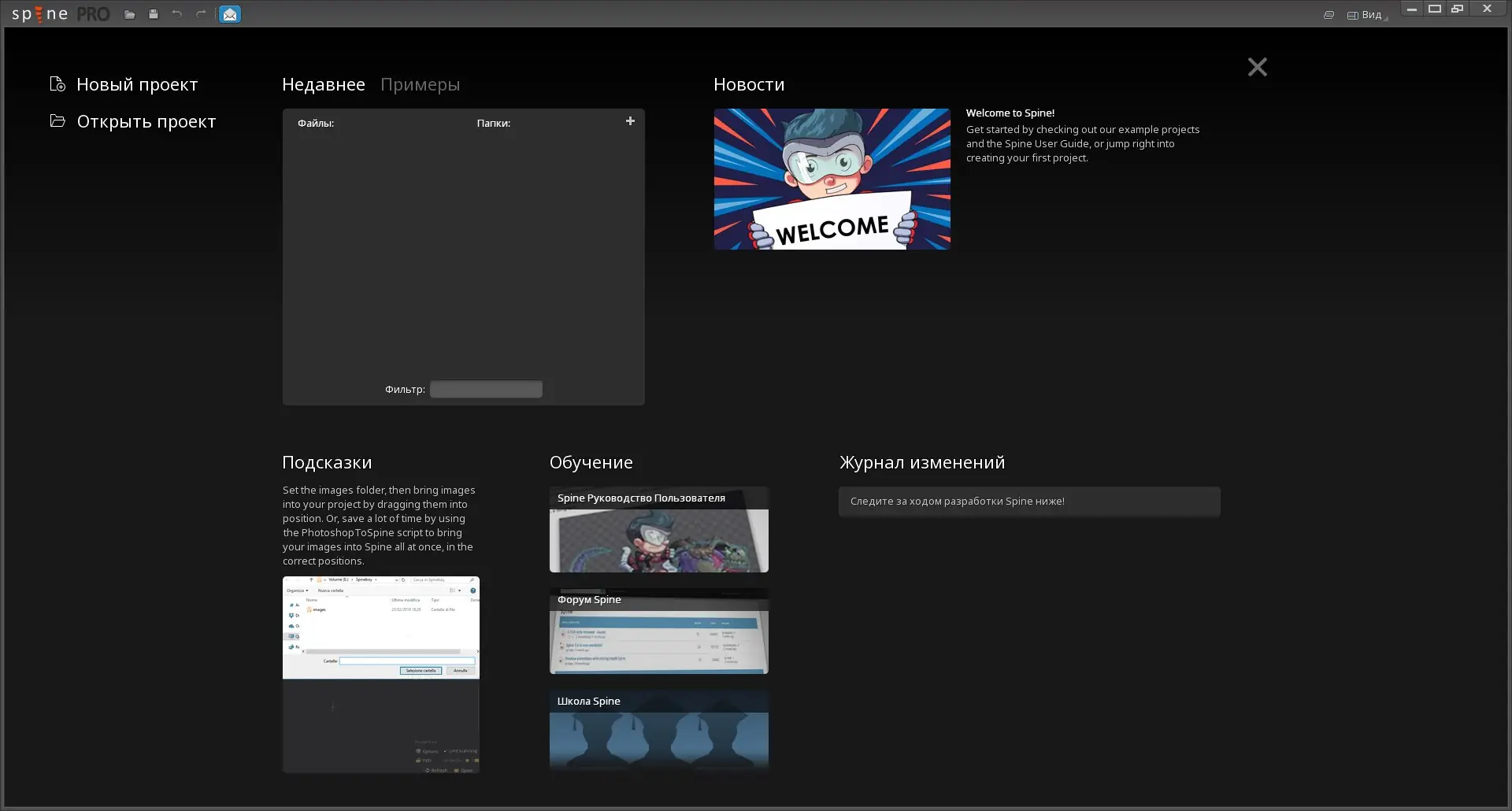Screen dimensions: 1512x811
Task: Add a folder with the plus icon
Action: [630, 121]
